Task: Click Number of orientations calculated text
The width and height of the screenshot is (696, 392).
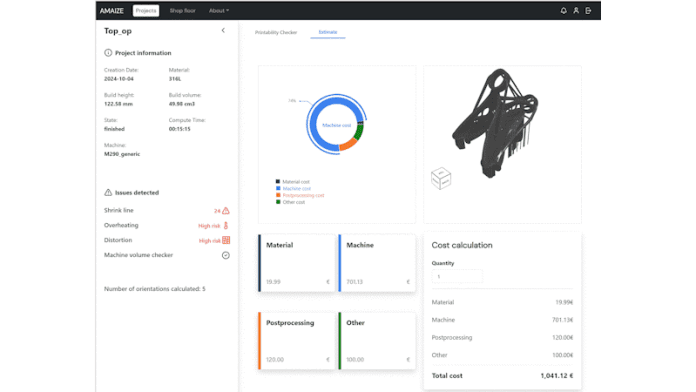Action: (x=154, y=289)
